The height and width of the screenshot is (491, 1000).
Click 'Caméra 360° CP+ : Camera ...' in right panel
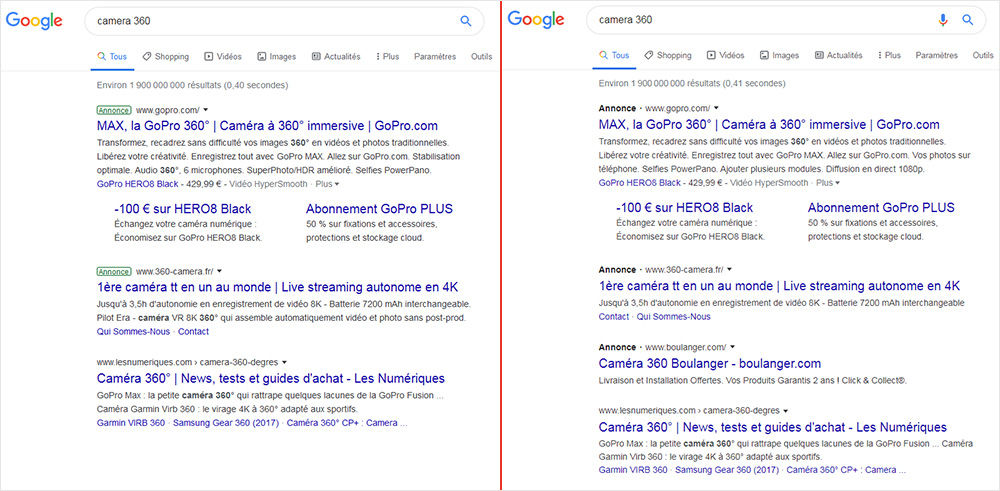tap(846, 470)
